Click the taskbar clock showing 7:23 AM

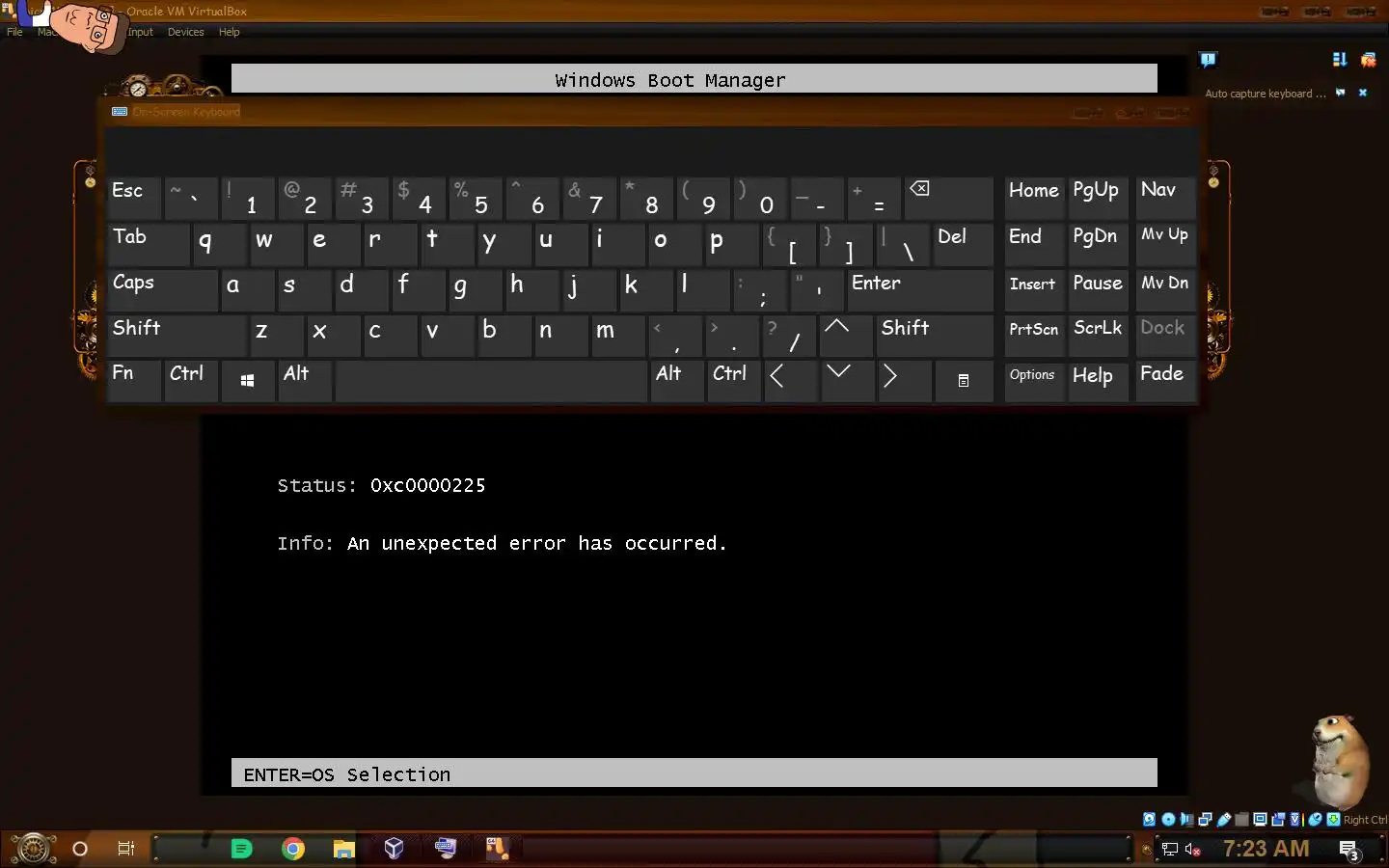coord(1266,849)
